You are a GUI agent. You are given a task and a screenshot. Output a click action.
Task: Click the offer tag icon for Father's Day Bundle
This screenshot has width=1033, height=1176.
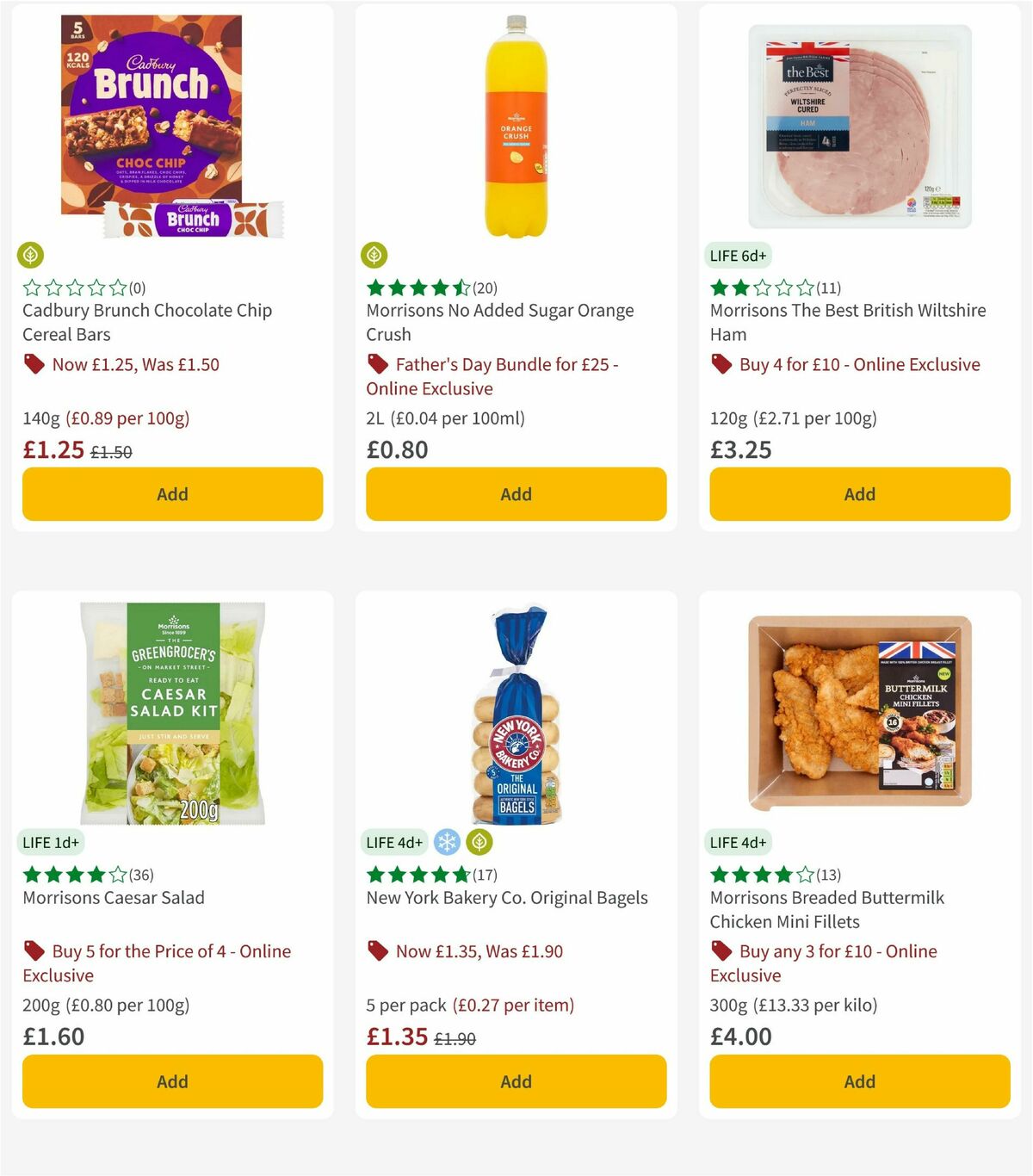(x=379, y=364)
